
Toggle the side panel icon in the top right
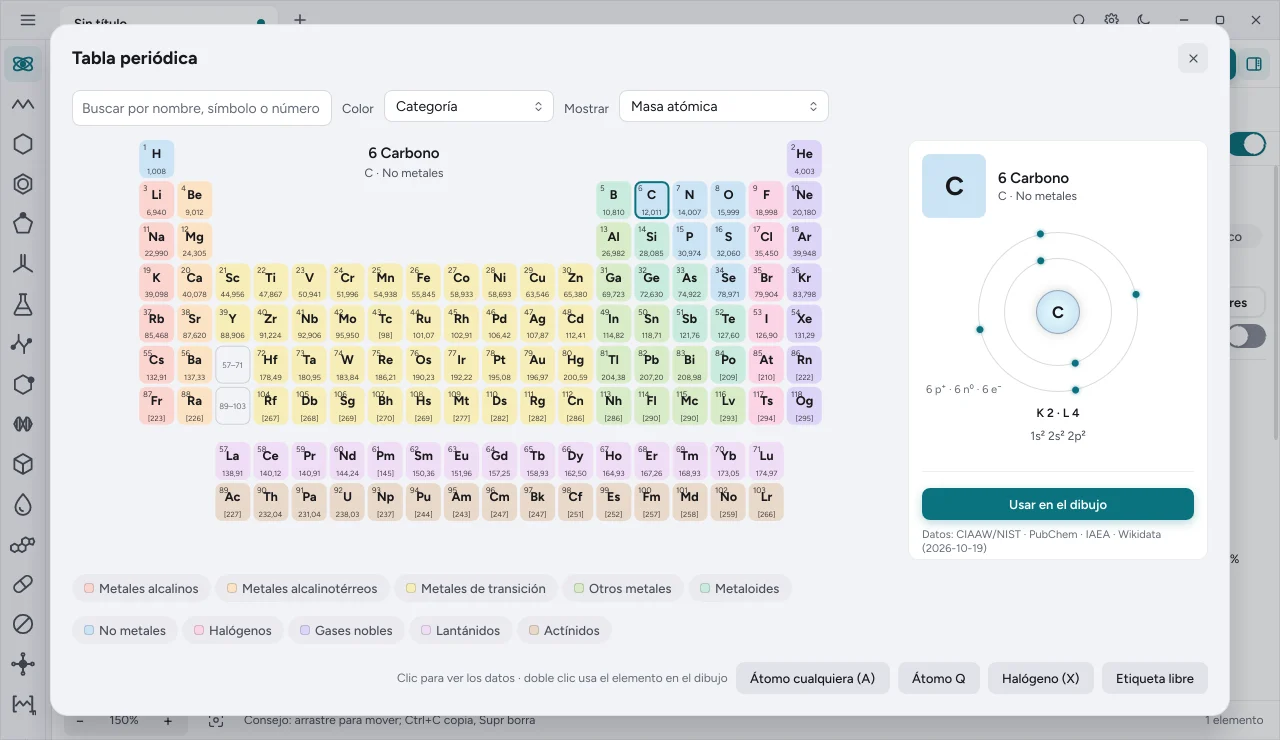(x=1252, y=64)
